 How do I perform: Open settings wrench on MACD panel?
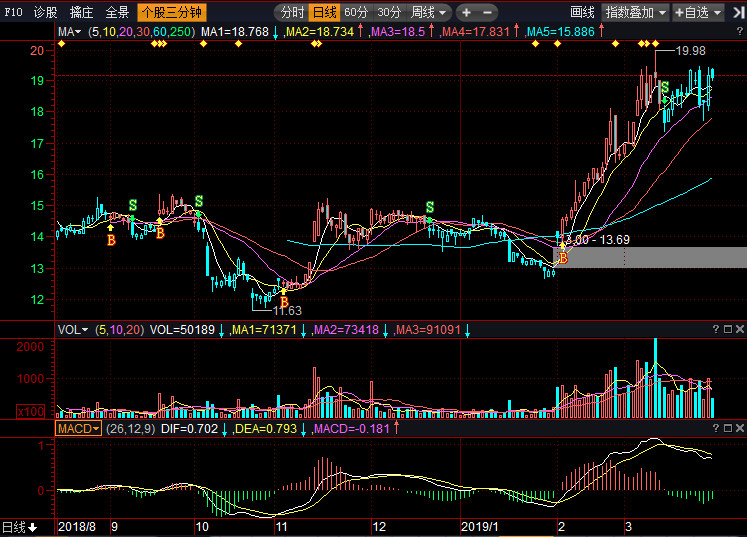728,428
